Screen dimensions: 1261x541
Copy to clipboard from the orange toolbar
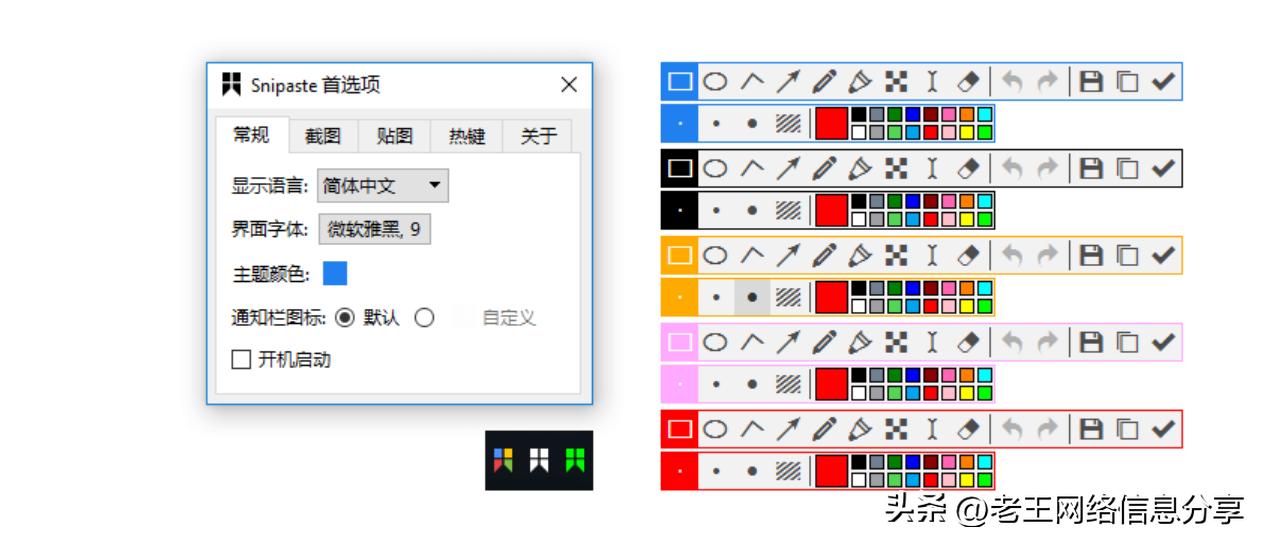[x=1127, y=256]
